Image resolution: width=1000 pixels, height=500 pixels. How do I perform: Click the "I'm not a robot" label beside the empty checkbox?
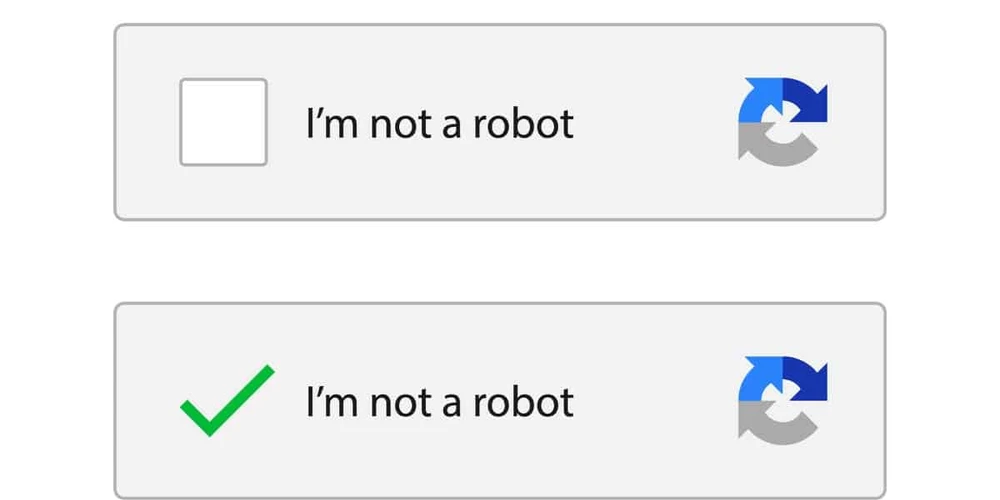point(439,124)
